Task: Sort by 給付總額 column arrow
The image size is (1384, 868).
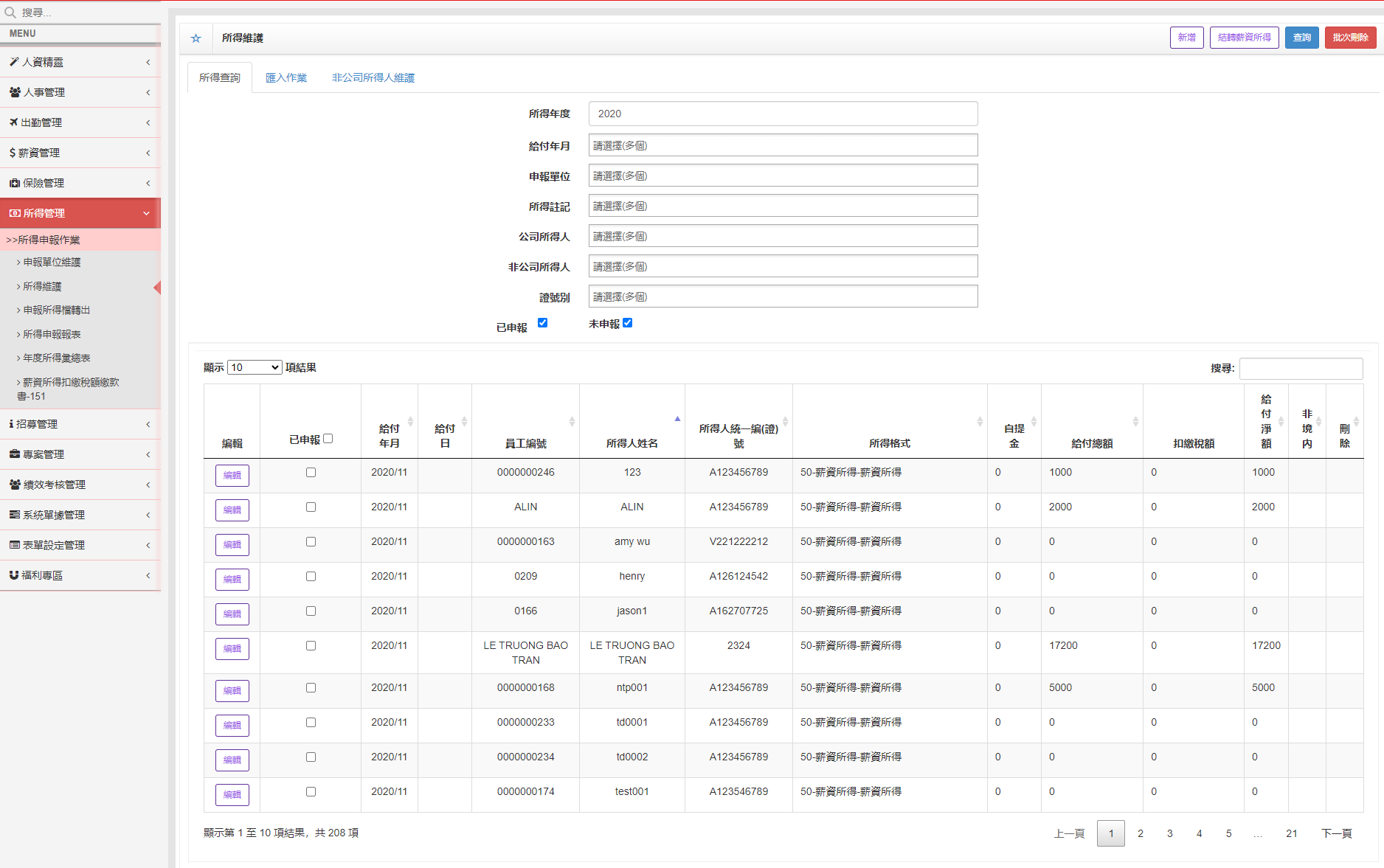Action: pos(1135,421)
